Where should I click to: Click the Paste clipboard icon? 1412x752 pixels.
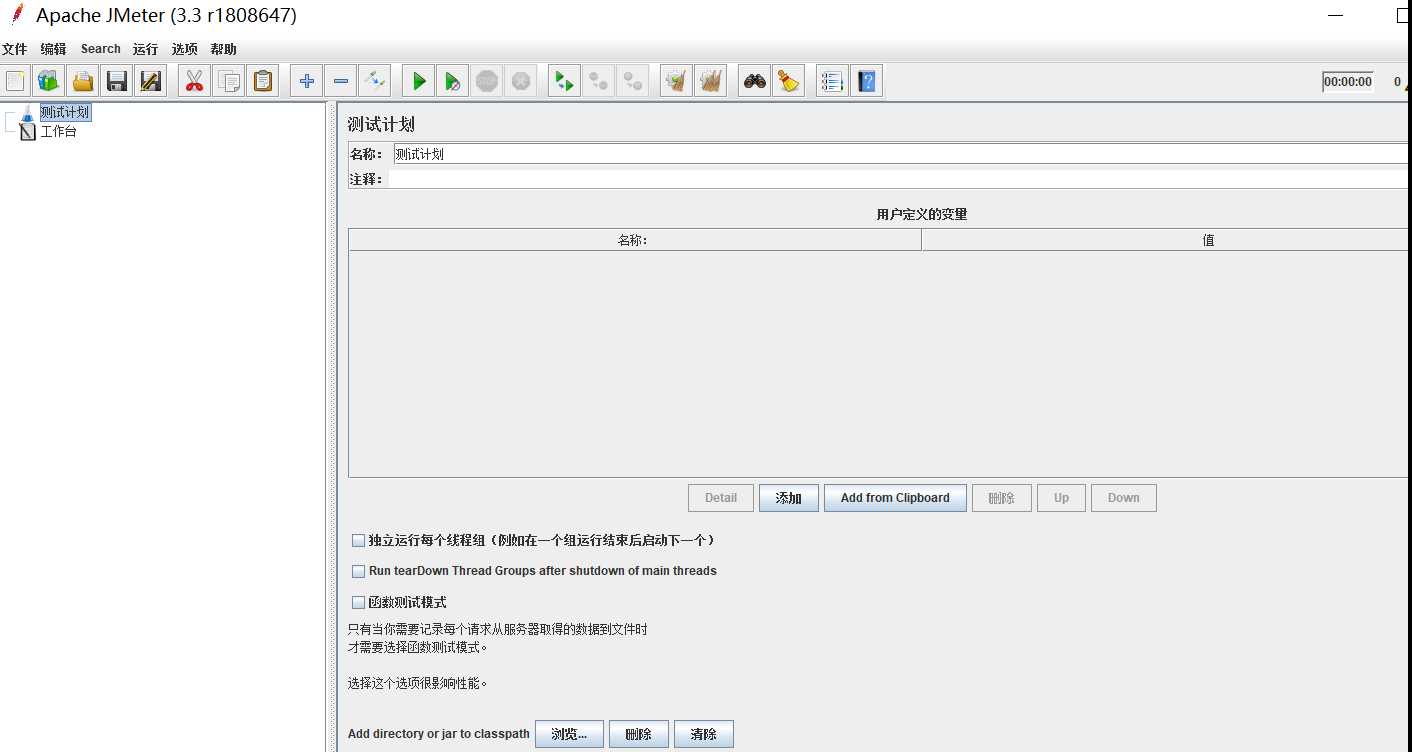263,81
